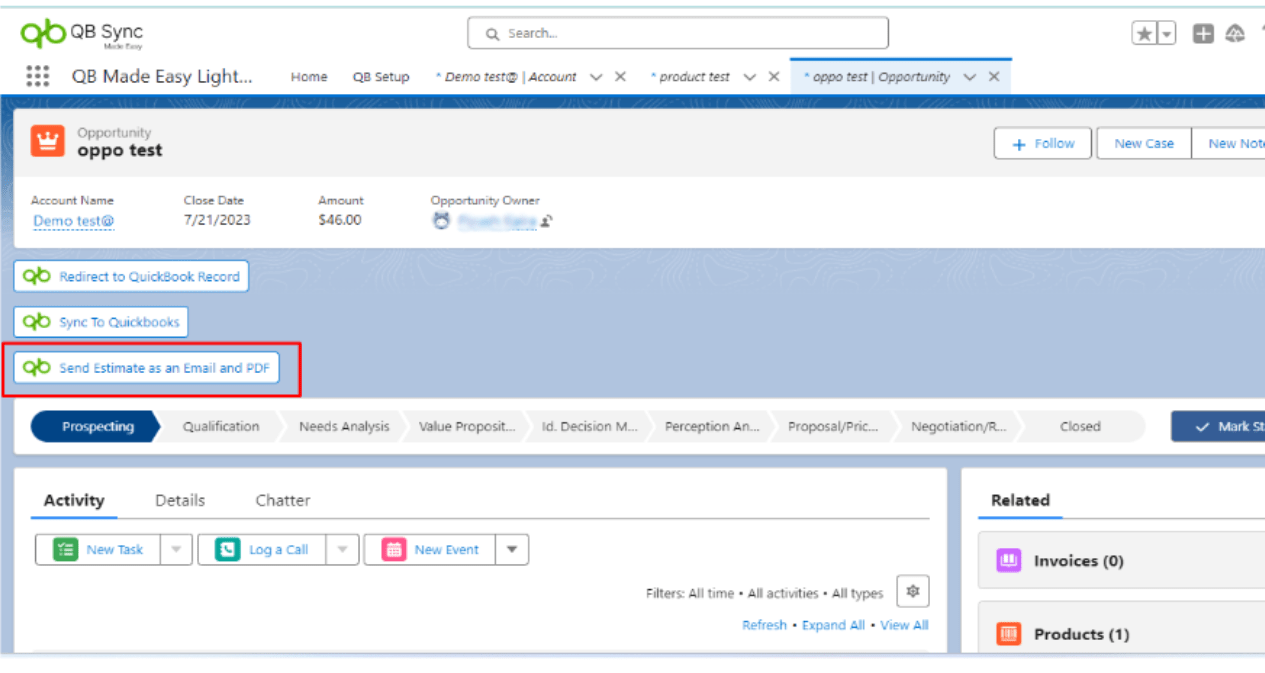
Task: Click the Mark Stage button
Action: (x=1218, y=426)
